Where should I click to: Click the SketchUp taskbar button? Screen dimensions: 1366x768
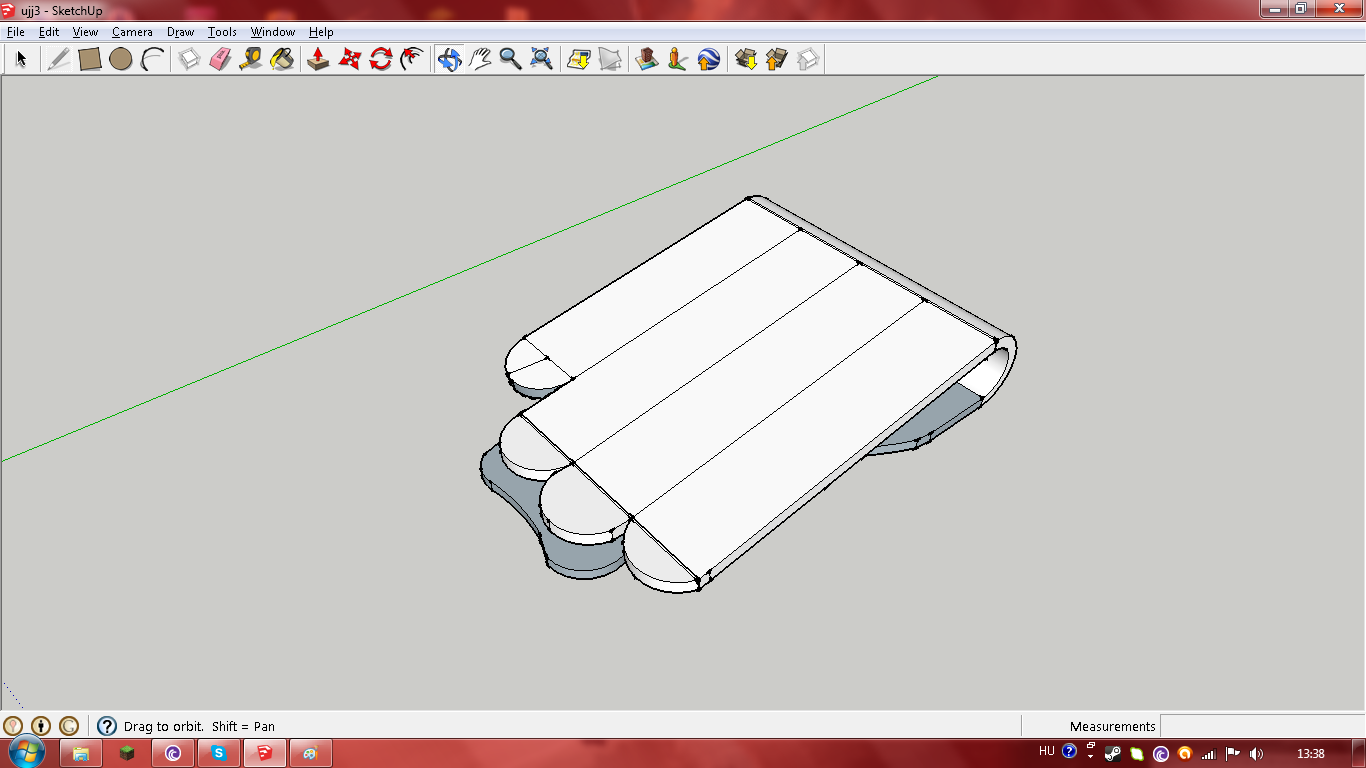265,753
